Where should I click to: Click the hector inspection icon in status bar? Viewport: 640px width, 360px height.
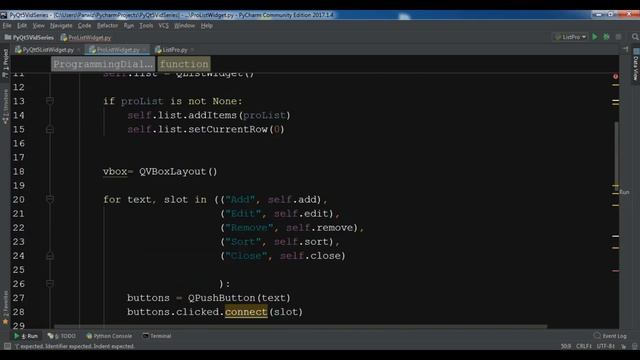click(x=635, y=346)
